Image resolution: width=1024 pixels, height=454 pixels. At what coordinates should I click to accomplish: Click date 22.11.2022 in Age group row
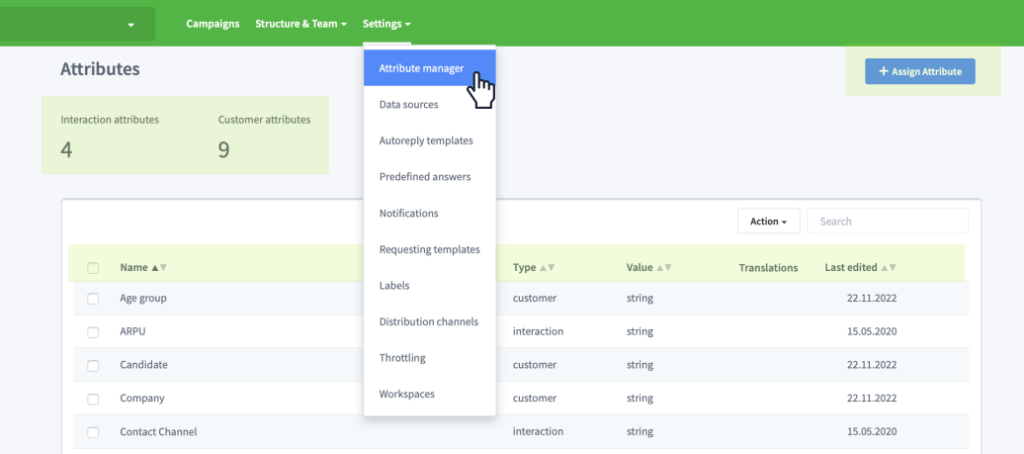pos(872,298)
